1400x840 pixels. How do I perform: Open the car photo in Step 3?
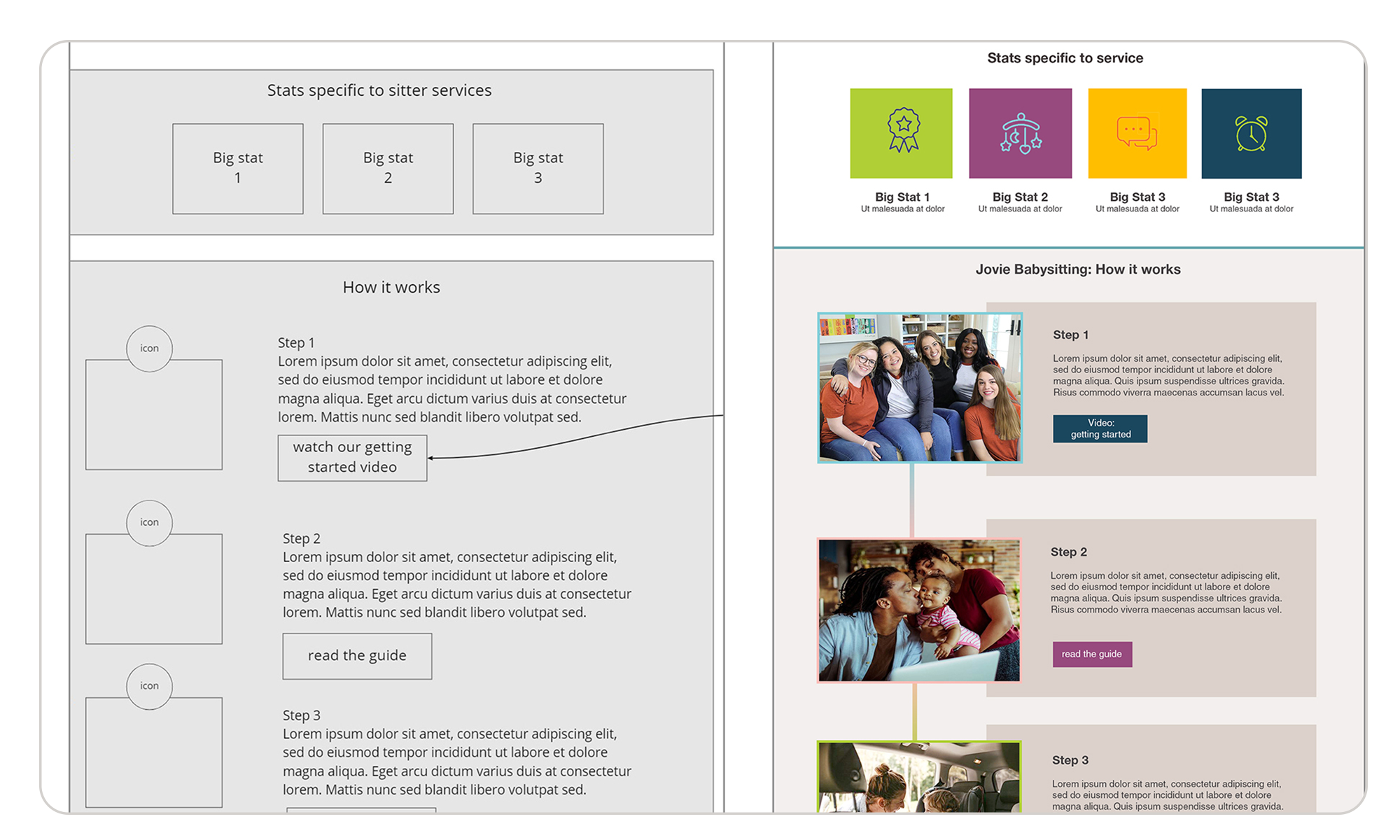(919, 777)
